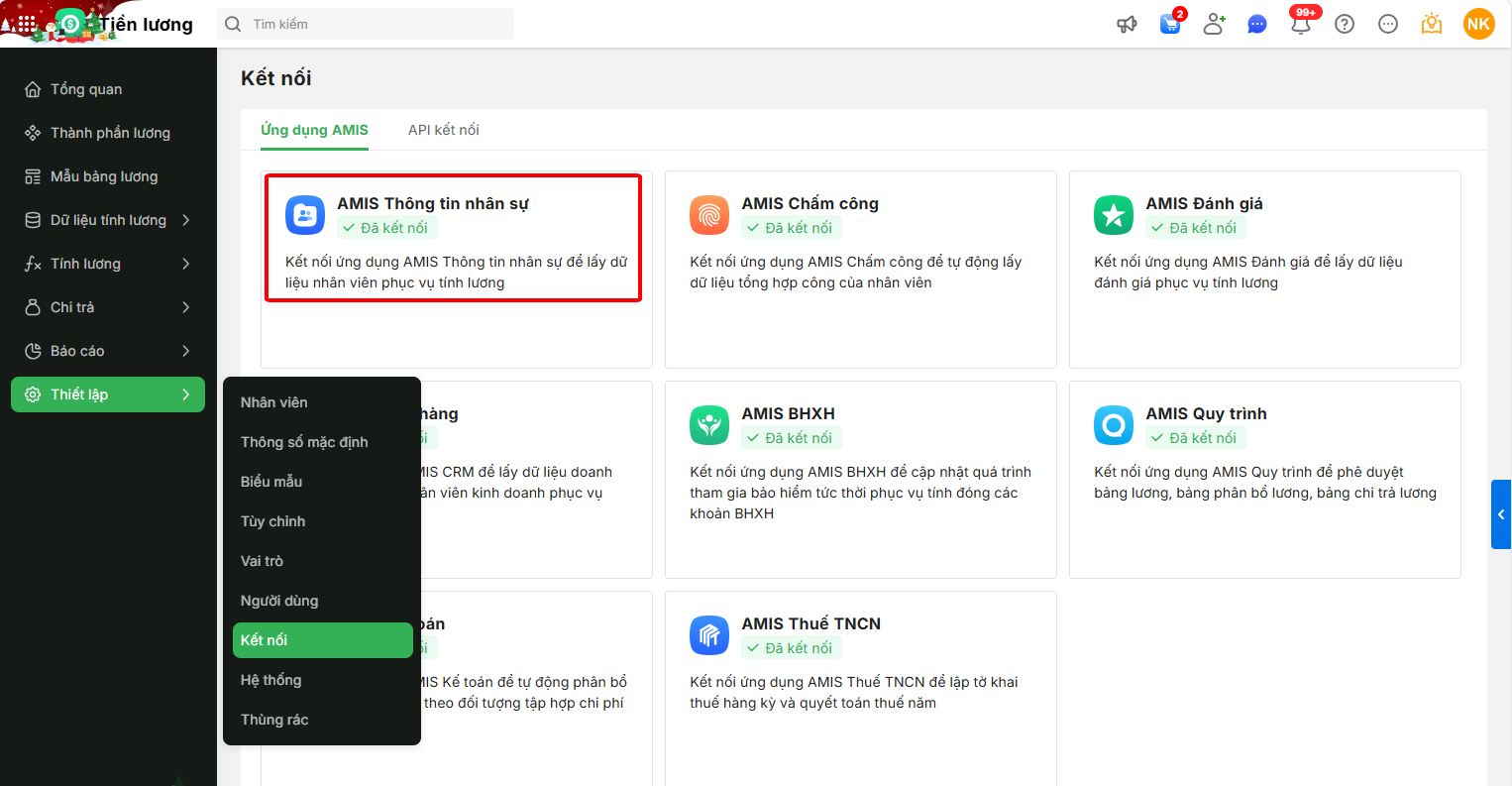Click the AMIS Thuế TNCN card title

coord(811,623)
